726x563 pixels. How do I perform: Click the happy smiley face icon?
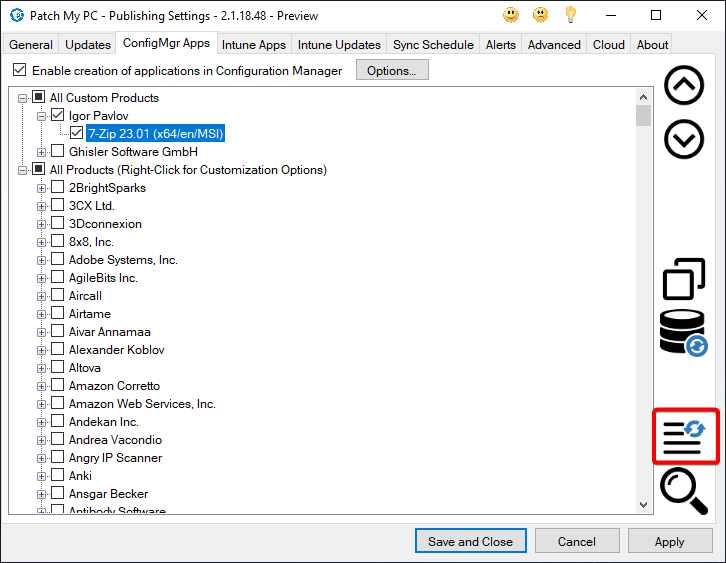point(511,15)
